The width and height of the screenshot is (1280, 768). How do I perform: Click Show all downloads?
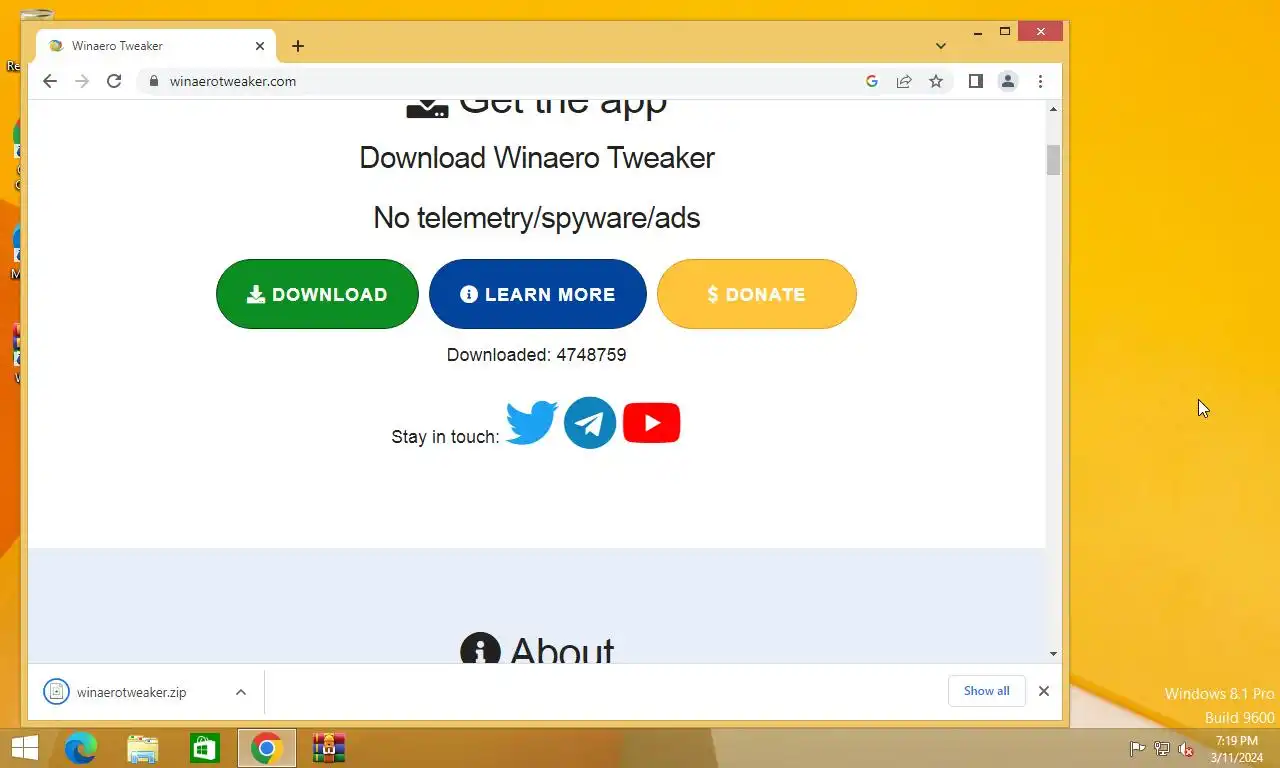pos(987,691)
